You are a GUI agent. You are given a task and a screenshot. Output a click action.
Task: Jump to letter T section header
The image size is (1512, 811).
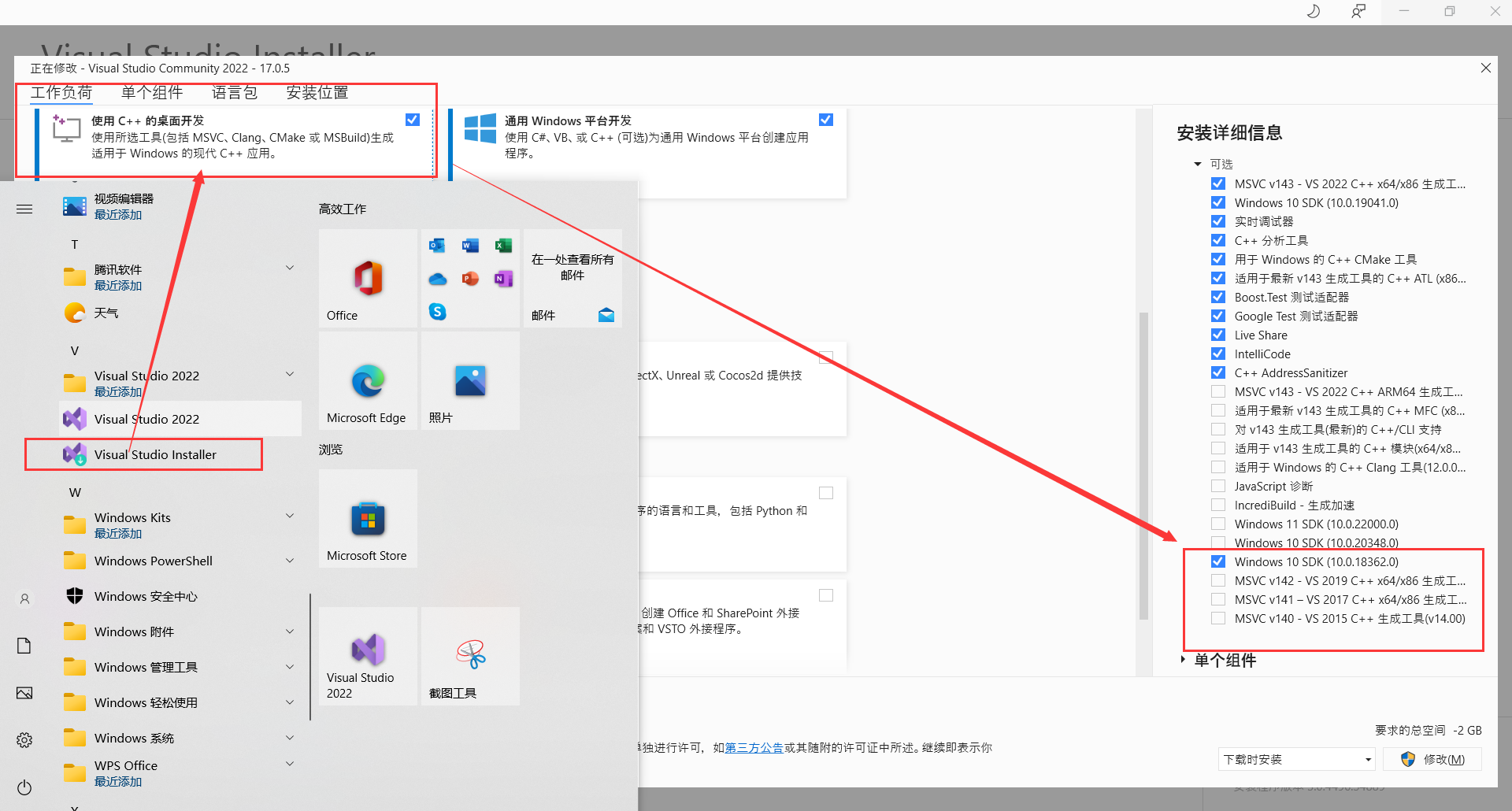coord(75,244)
